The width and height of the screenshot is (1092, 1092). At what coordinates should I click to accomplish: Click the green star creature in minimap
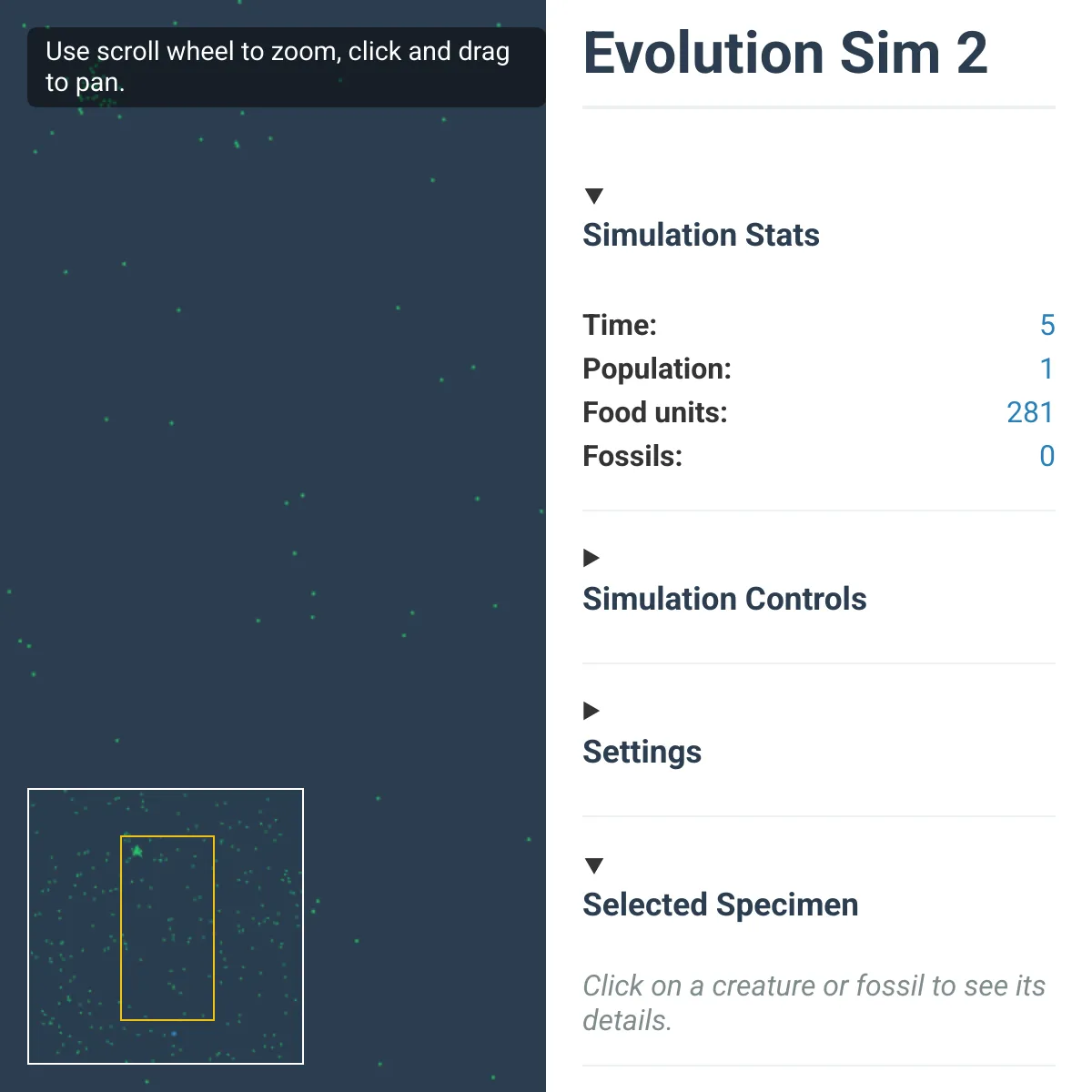[x=137, y=852]
